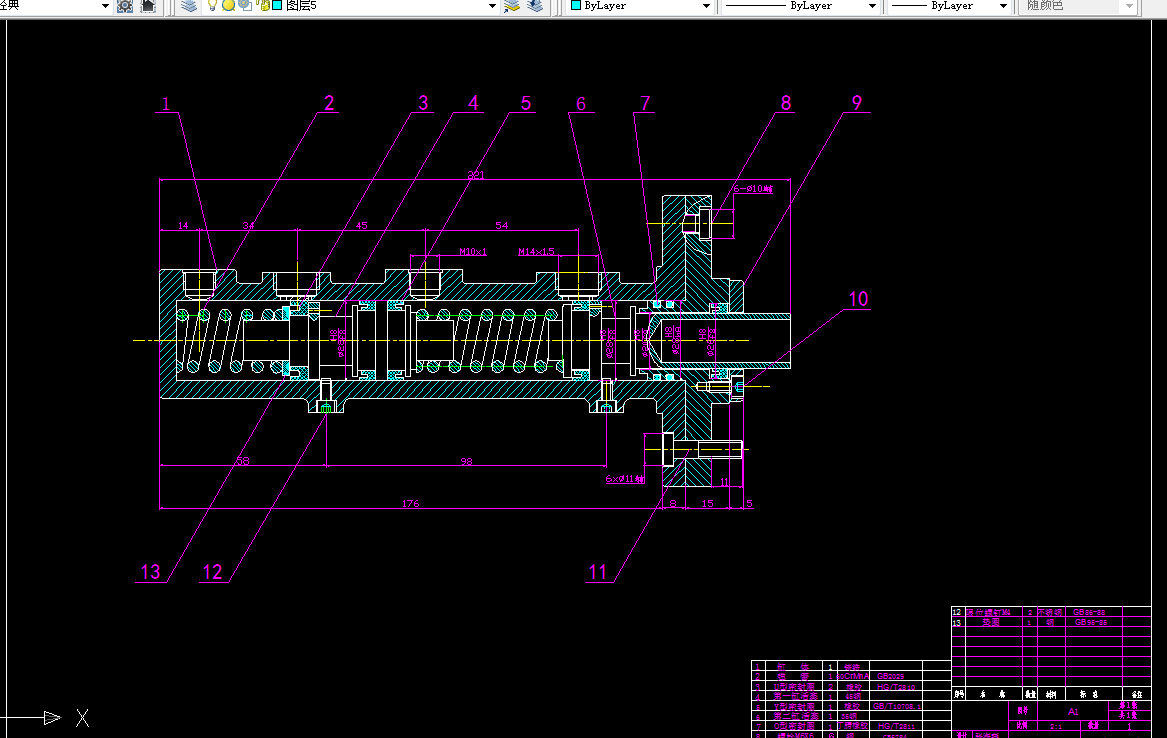Select part callout number 10
The height and width of the screenshot is (738, 1167).
(x=858, y=299)
